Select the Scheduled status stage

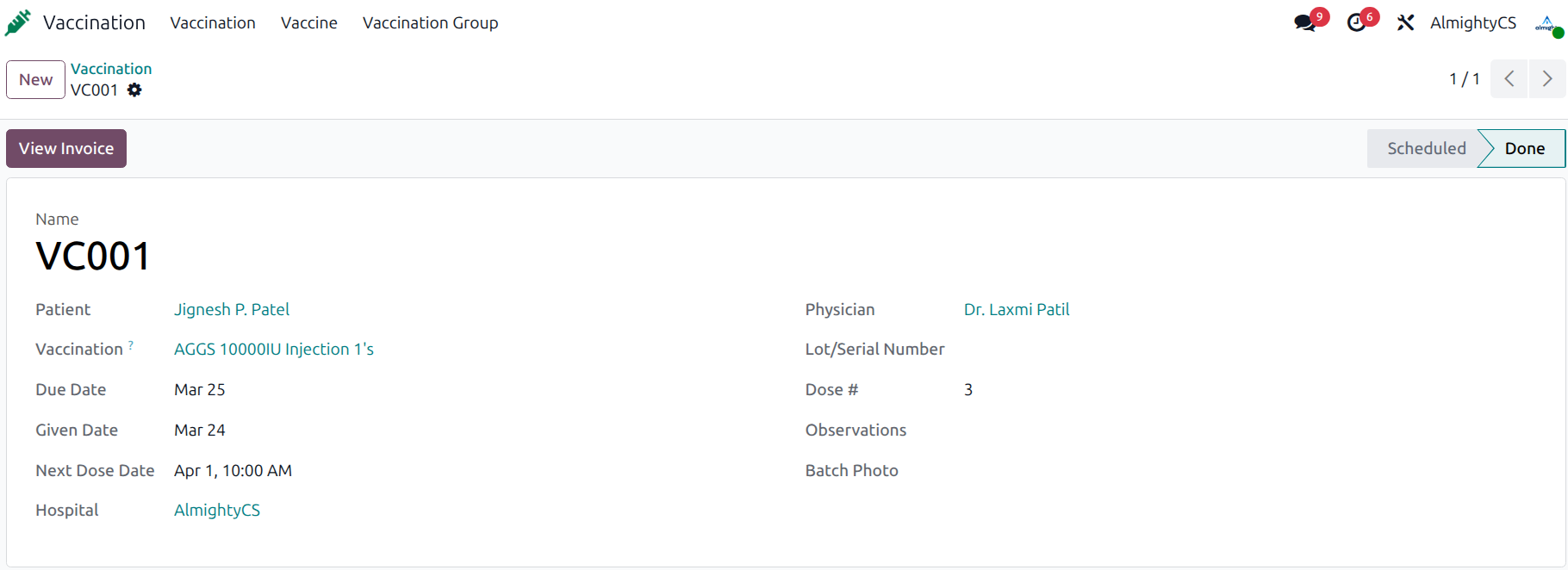[1426, 149]
